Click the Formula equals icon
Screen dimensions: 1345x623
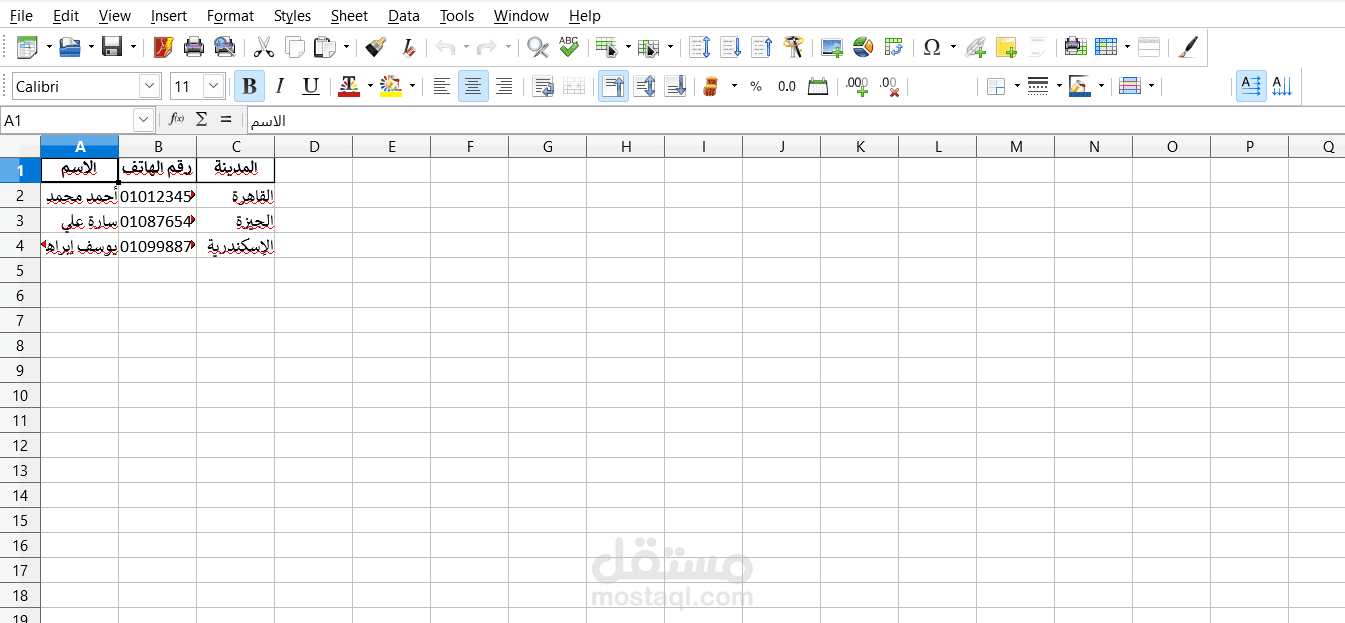click(226, 119)
